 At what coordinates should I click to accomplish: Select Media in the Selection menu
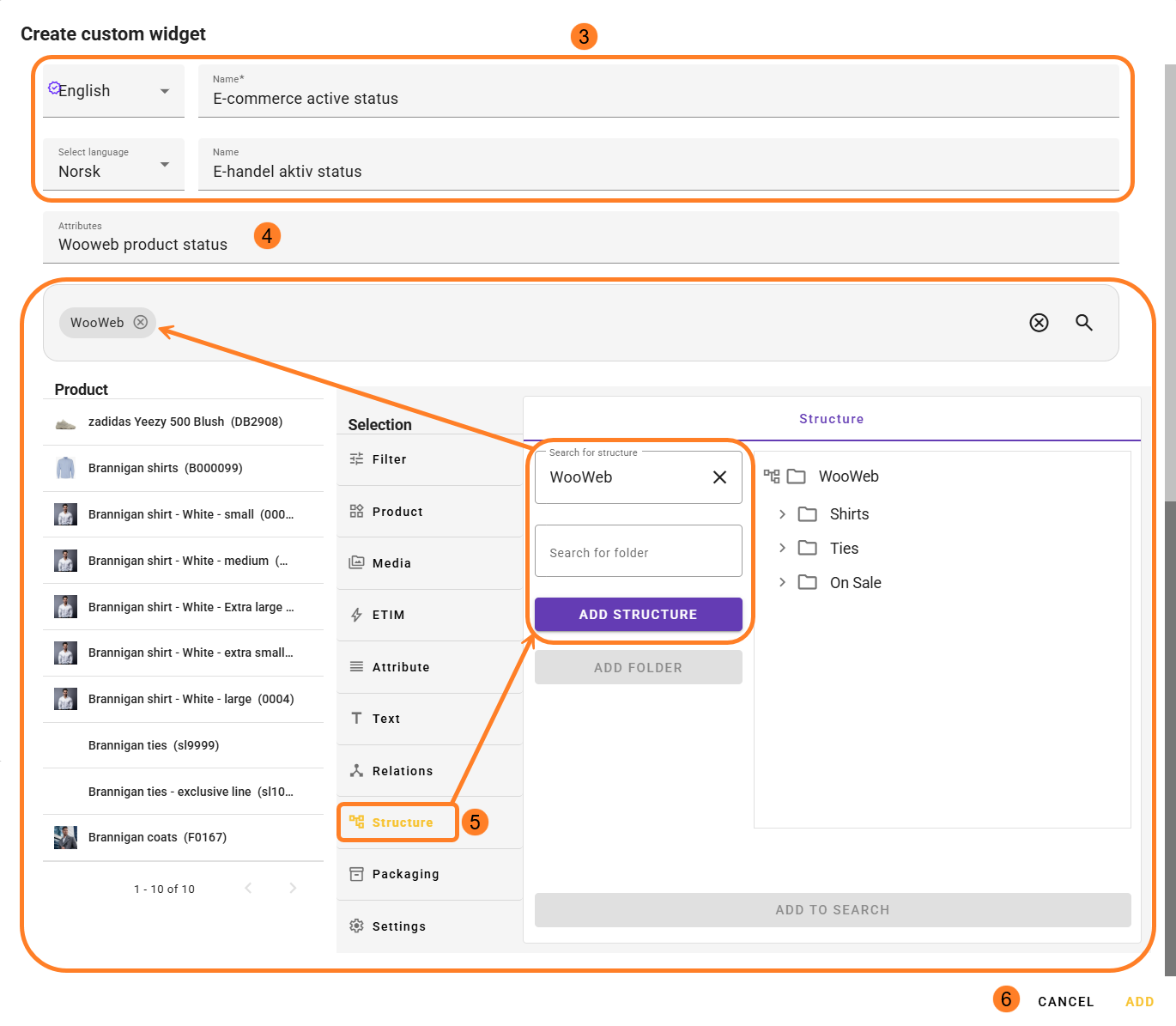[x=391, y=563]
